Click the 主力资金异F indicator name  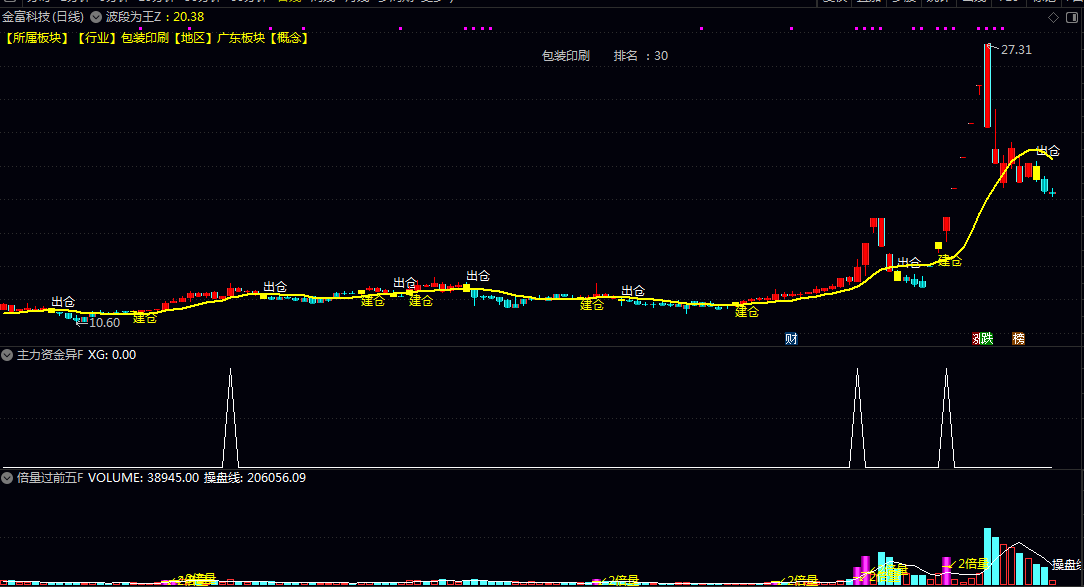click(50, 355)
